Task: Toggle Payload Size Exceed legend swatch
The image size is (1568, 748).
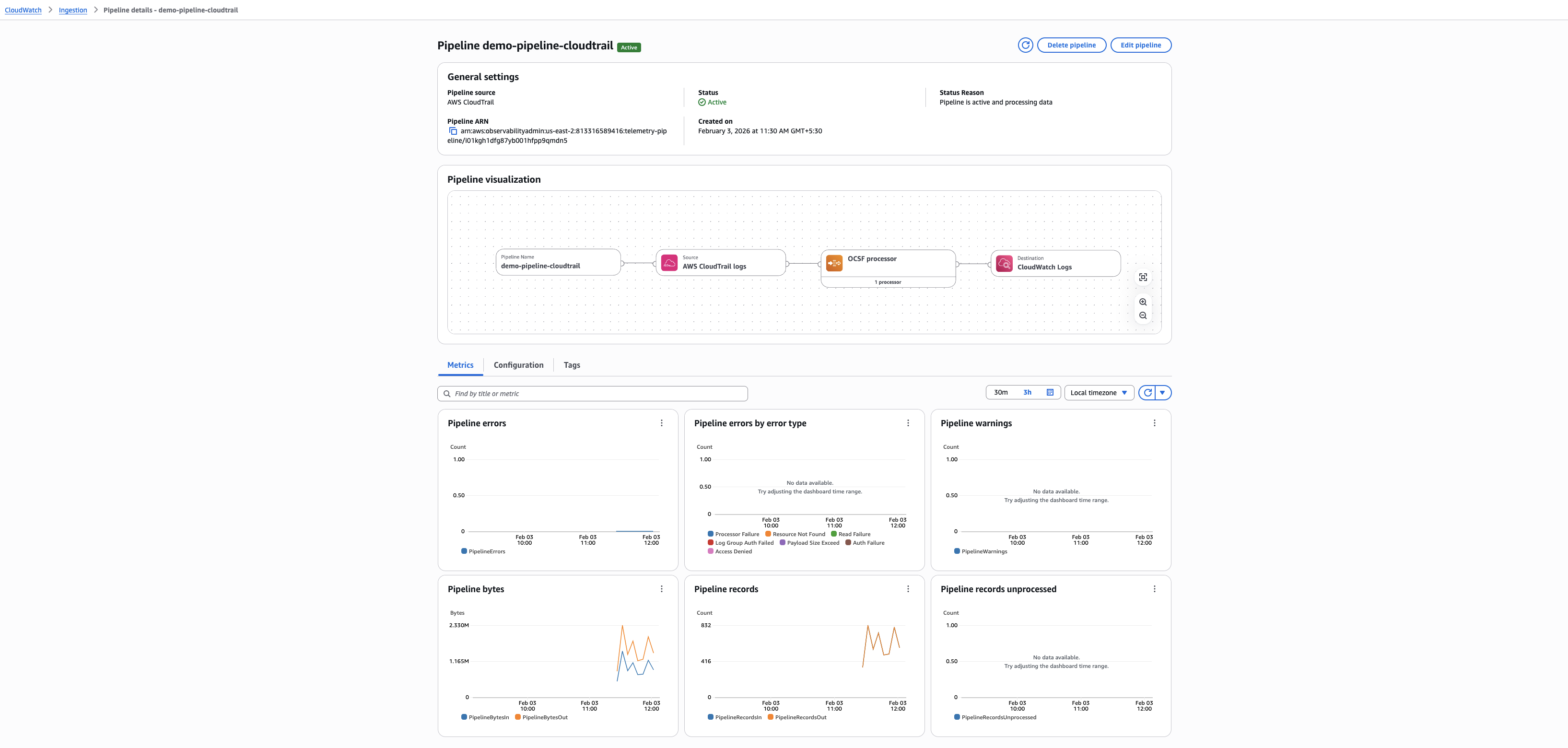Action: click(x=783, y=542)
